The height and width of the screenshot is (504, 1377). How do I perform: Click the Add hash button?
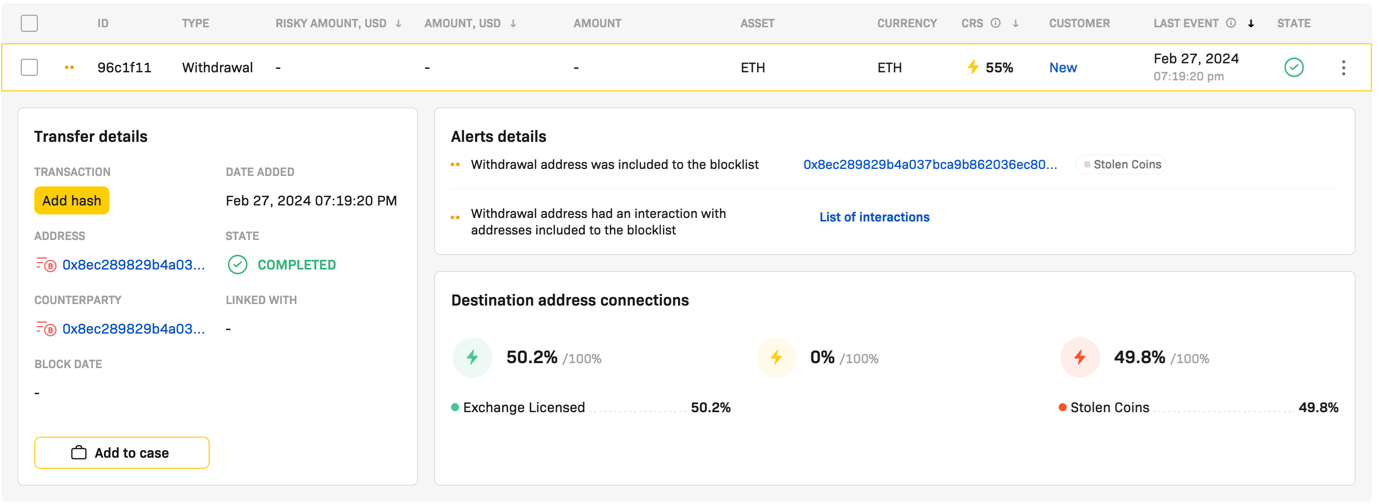click(72, 201)
